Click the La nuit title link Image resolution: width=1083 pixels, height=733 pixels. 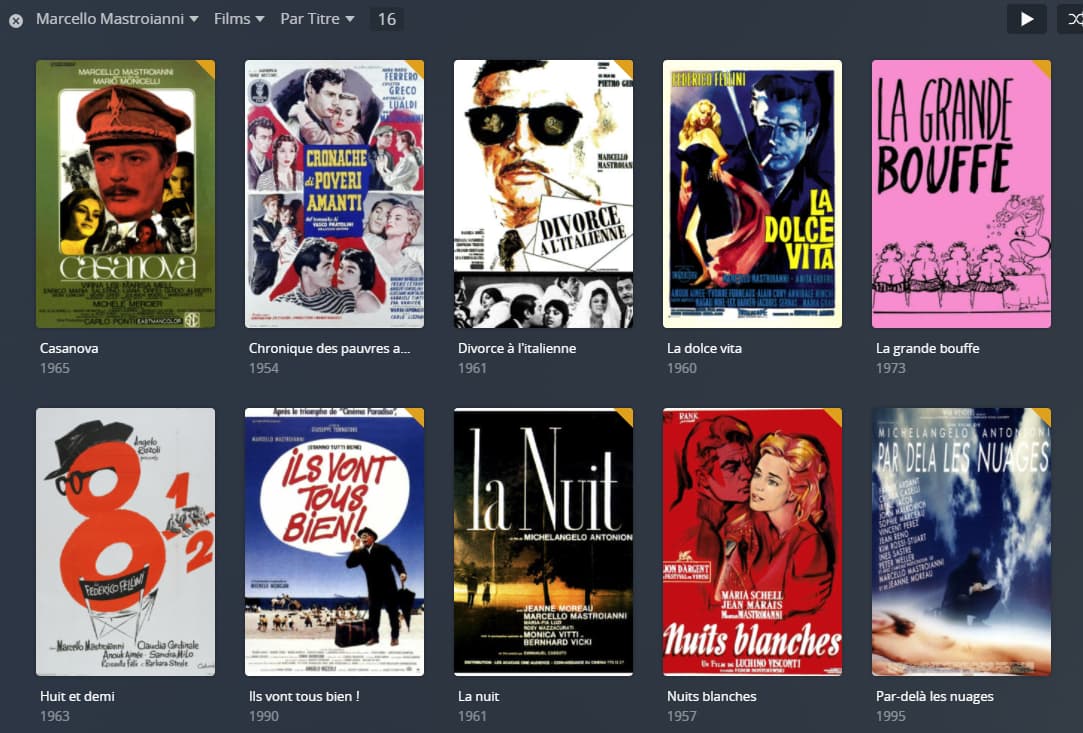coord(478,696)
